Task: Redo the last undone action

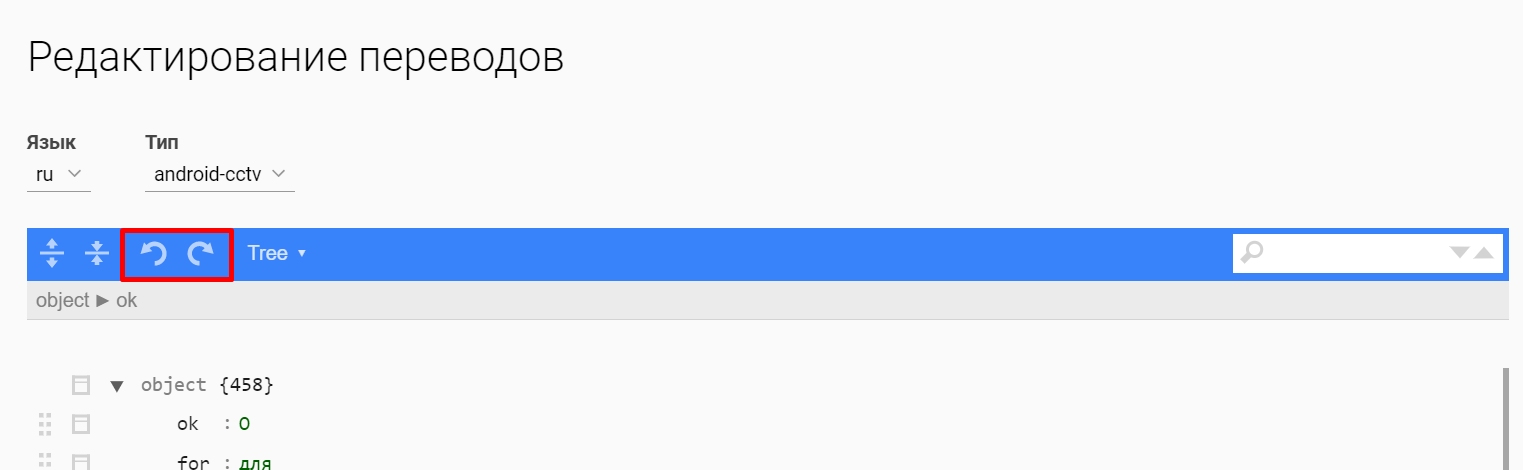Action: coord(202,254)
